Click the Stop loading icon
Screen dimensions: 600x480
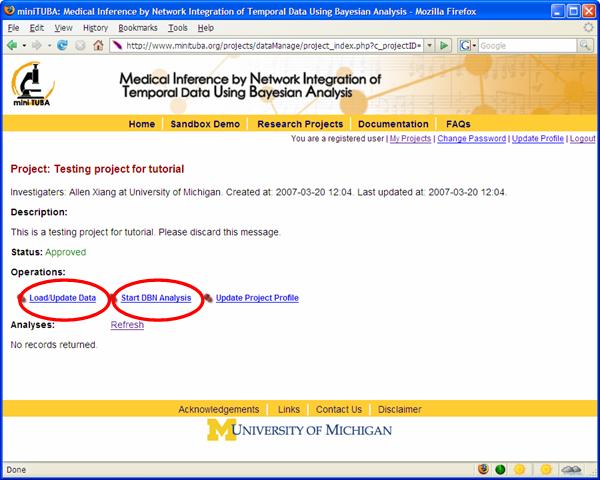pyautogui.click(x=80, y=46)
